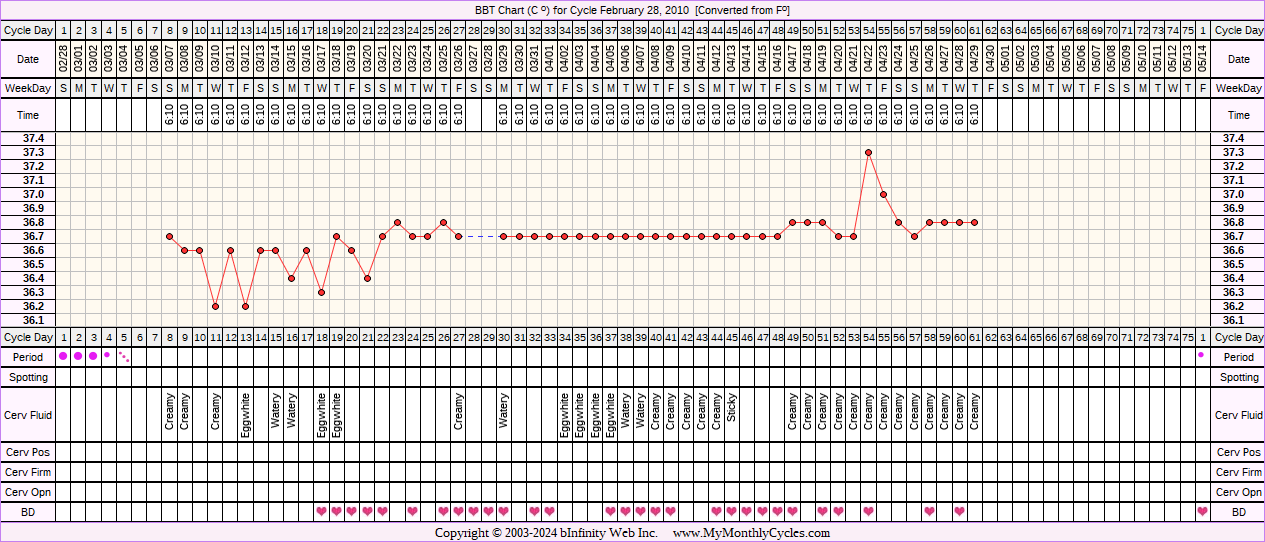Click the period dot on 02/28
Screen dimensions: 1265x542
pos(63,356)
